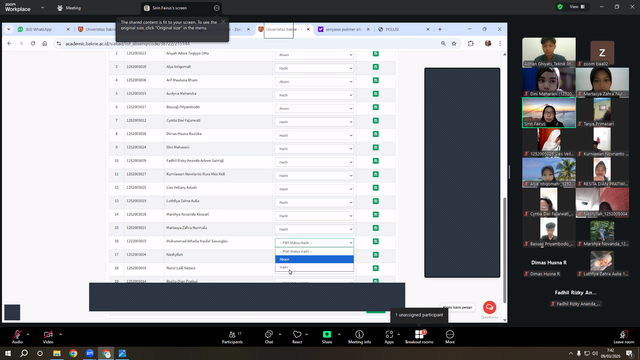Open the Windows Start menu
640x360 pixels.
[8, 353]
